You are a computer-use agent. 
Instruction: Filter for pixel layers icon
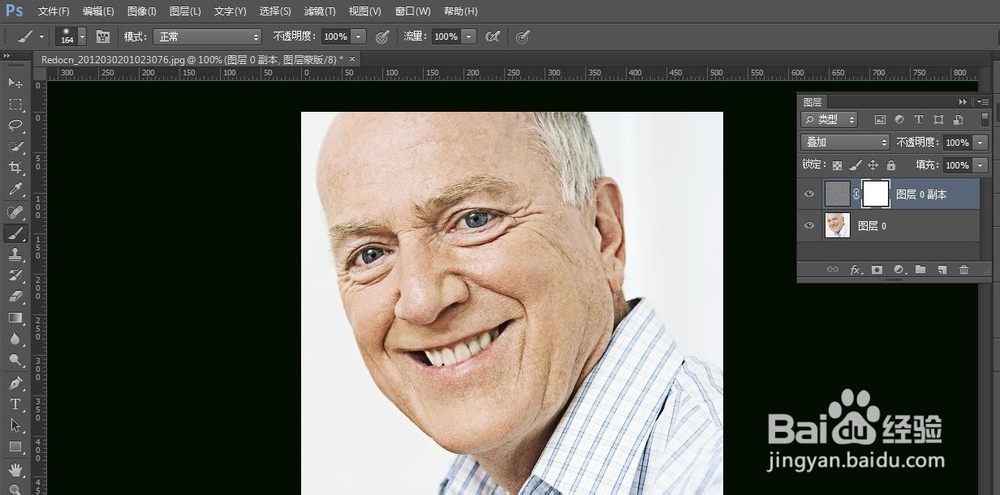click(880, 119)
